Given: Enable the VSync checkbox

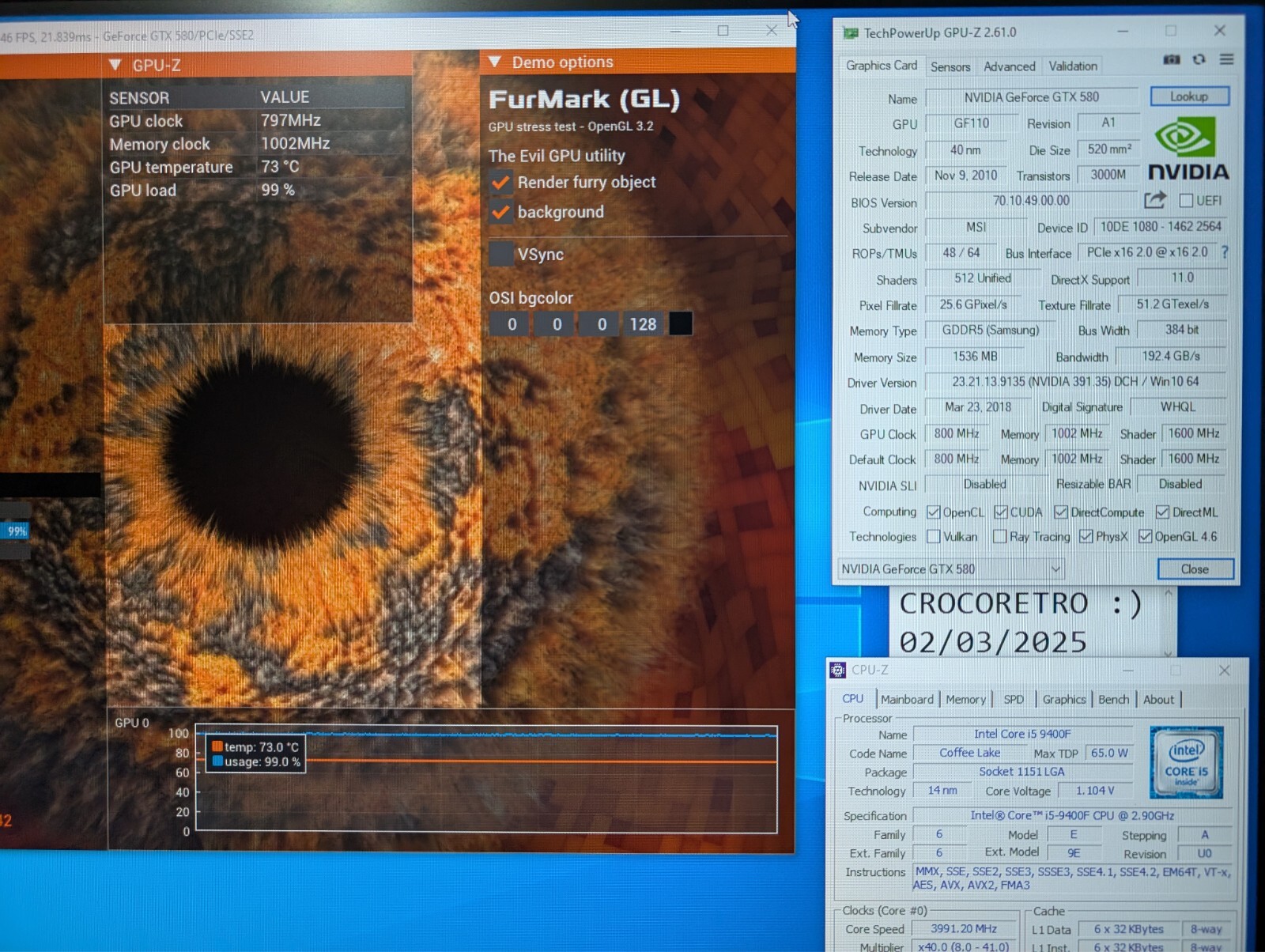Looking at the screenshot, I should (501, 255).
